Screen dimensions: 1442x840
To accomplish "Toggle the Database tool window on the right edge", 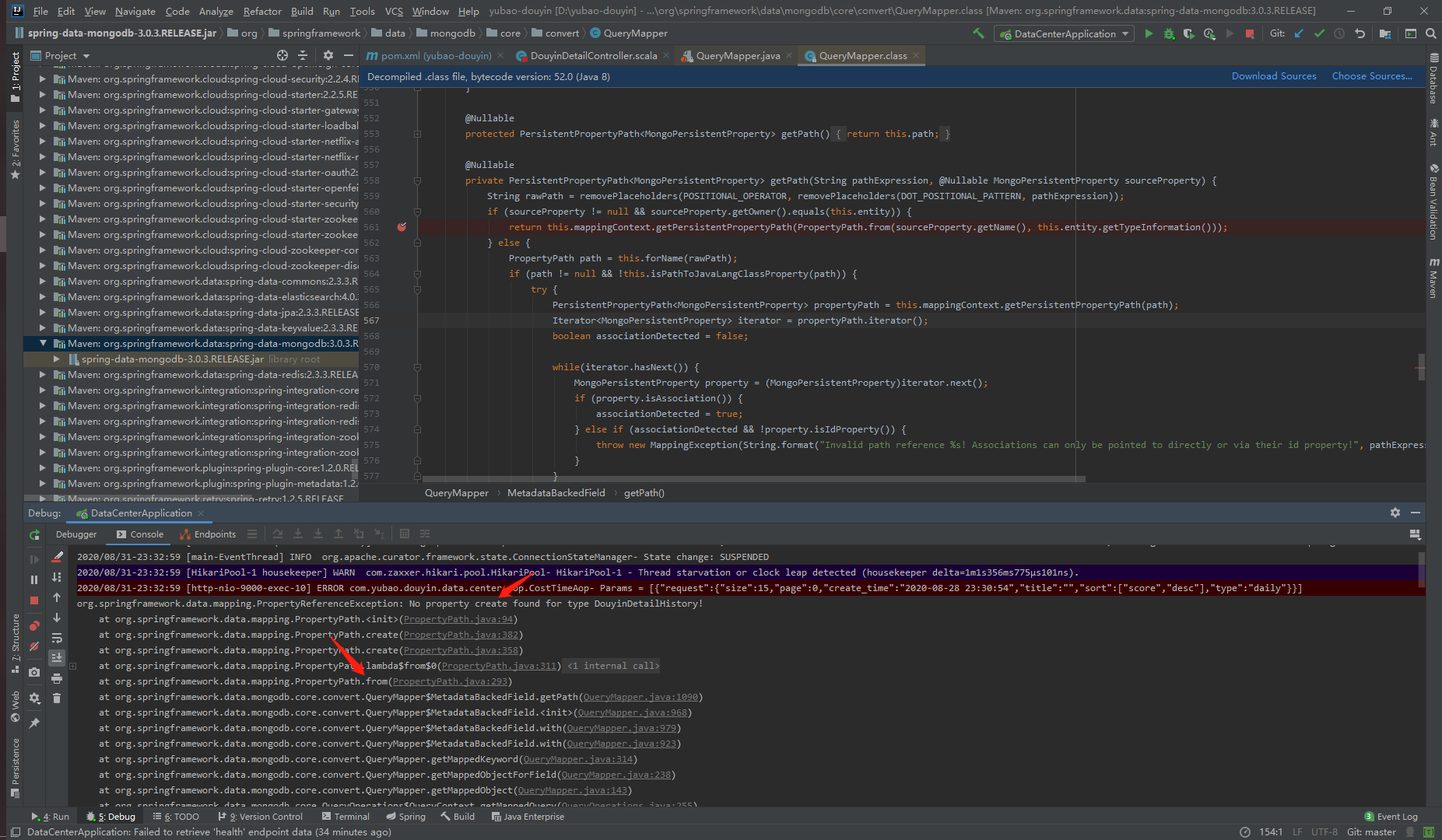I will pos(1433,79).
